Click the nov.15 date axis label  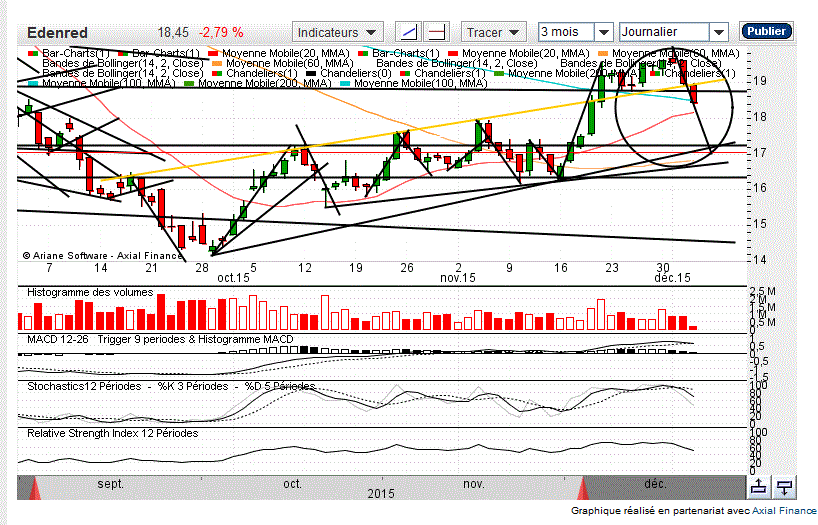click(x=458, y=278)
